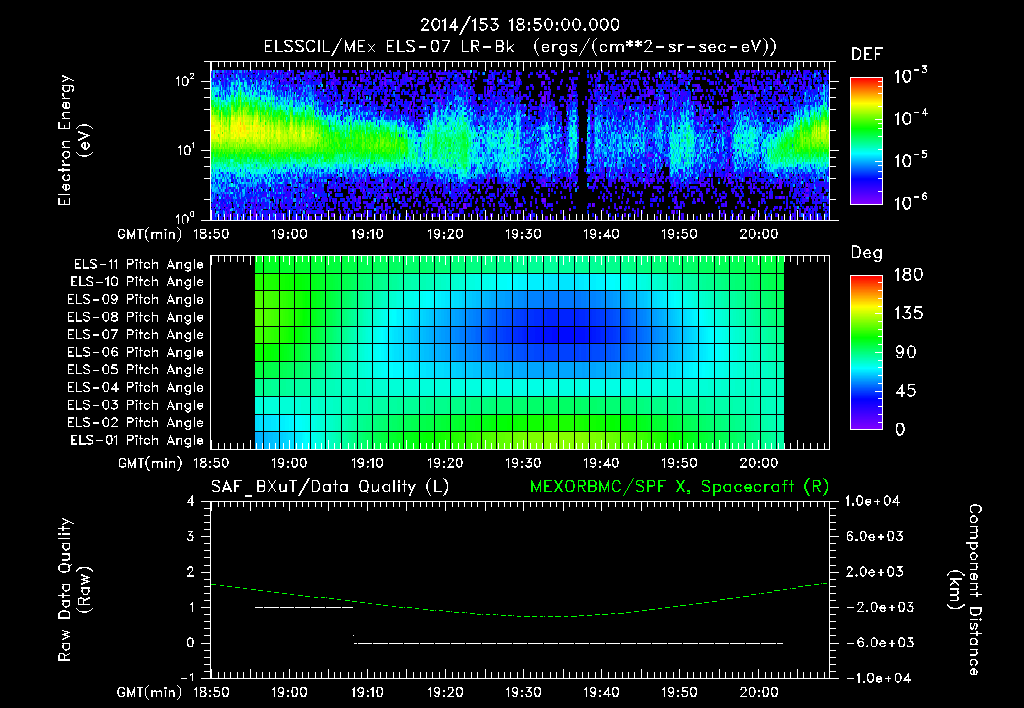
Task: Click the white data quality line at level 0
Action: pos(568,643)
